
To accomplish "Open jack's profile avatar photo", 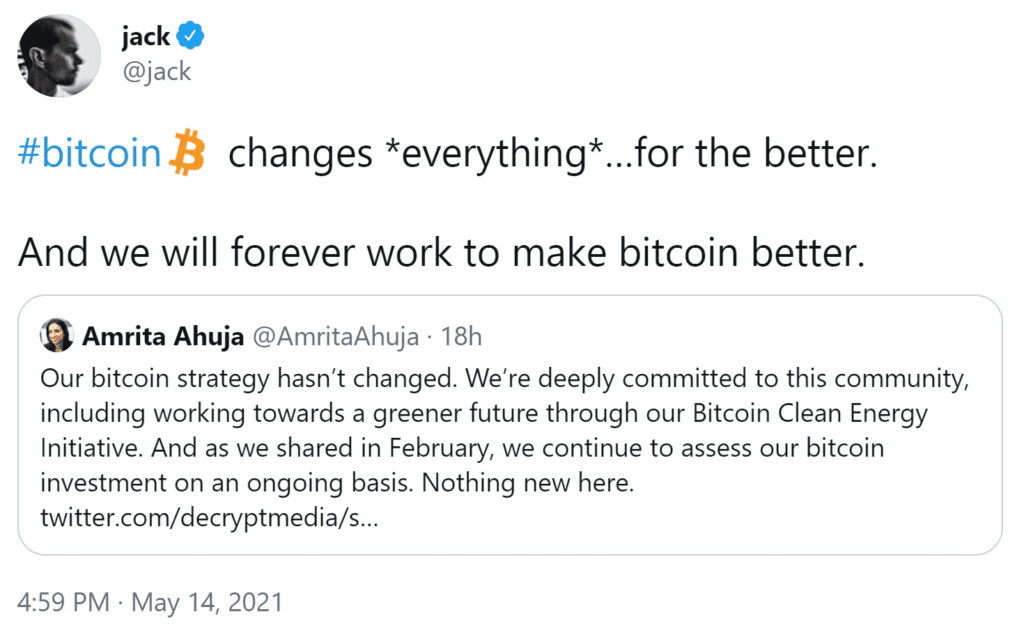I will pyautogui.click(x=58, y=55).
